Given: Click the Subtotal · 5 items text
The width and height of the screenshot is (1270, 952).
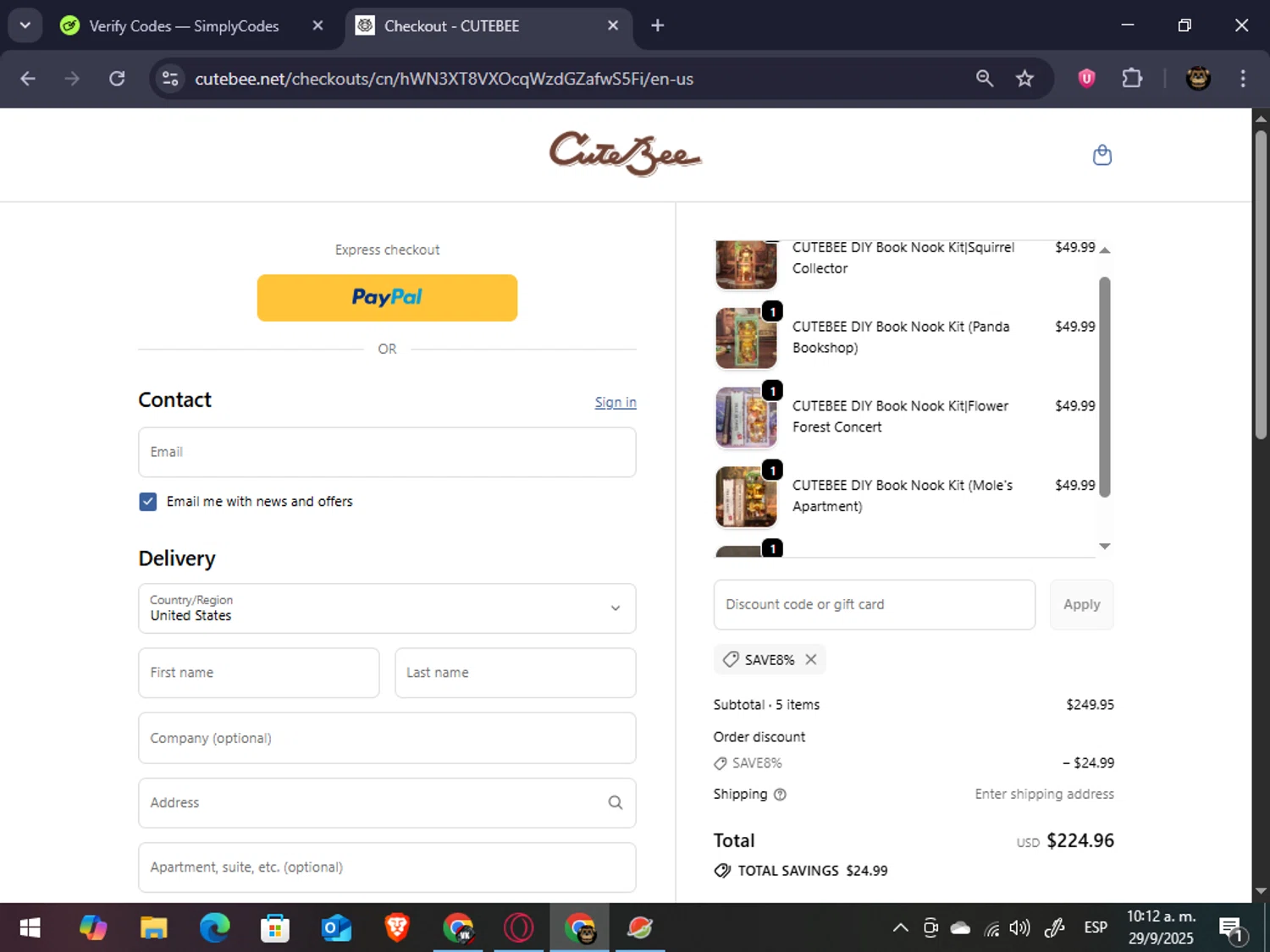Looking at the screenshot, I should click(x=766, y=705).
